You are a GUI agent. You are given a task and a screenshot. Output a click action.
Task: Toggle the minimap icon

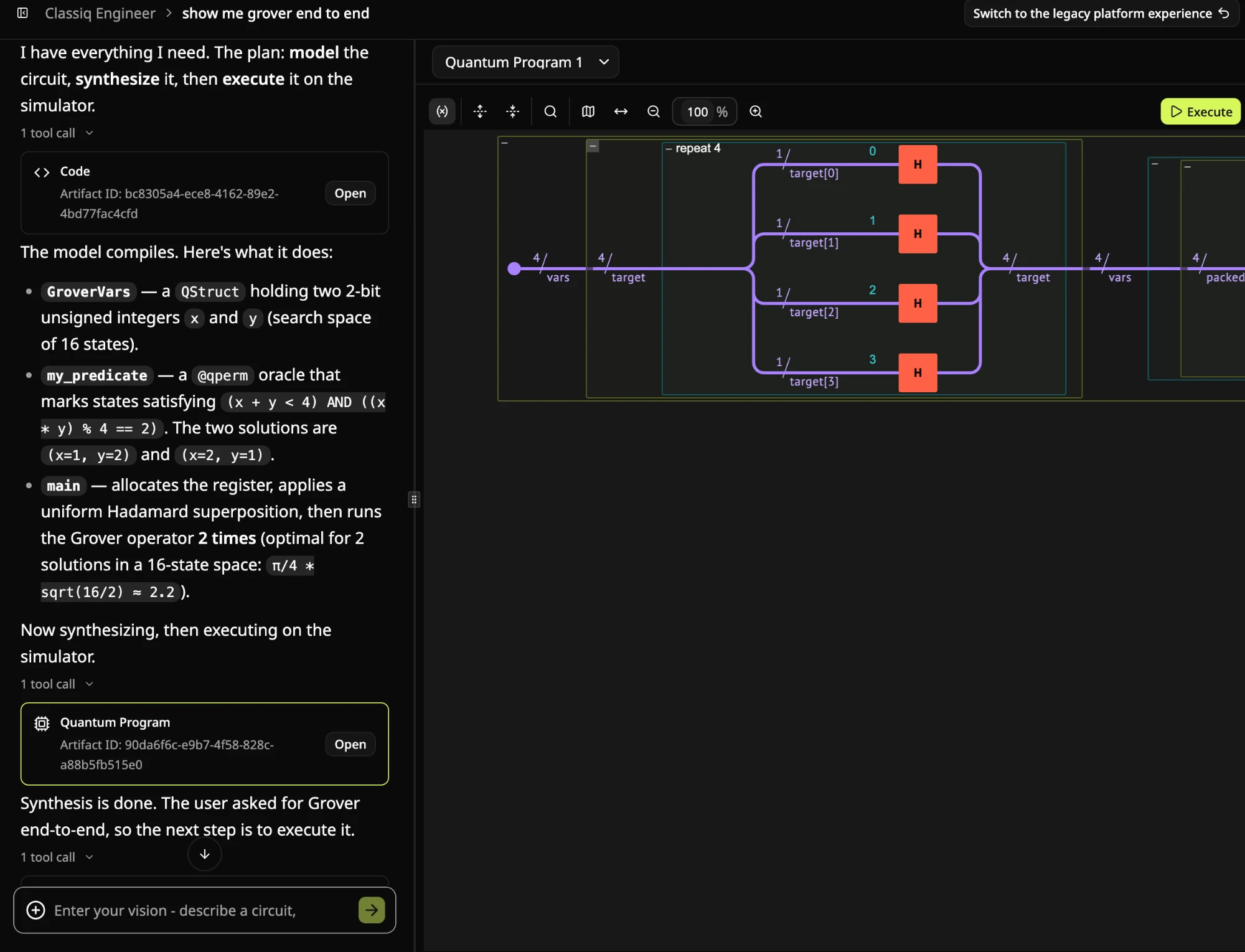coord(588,111)
